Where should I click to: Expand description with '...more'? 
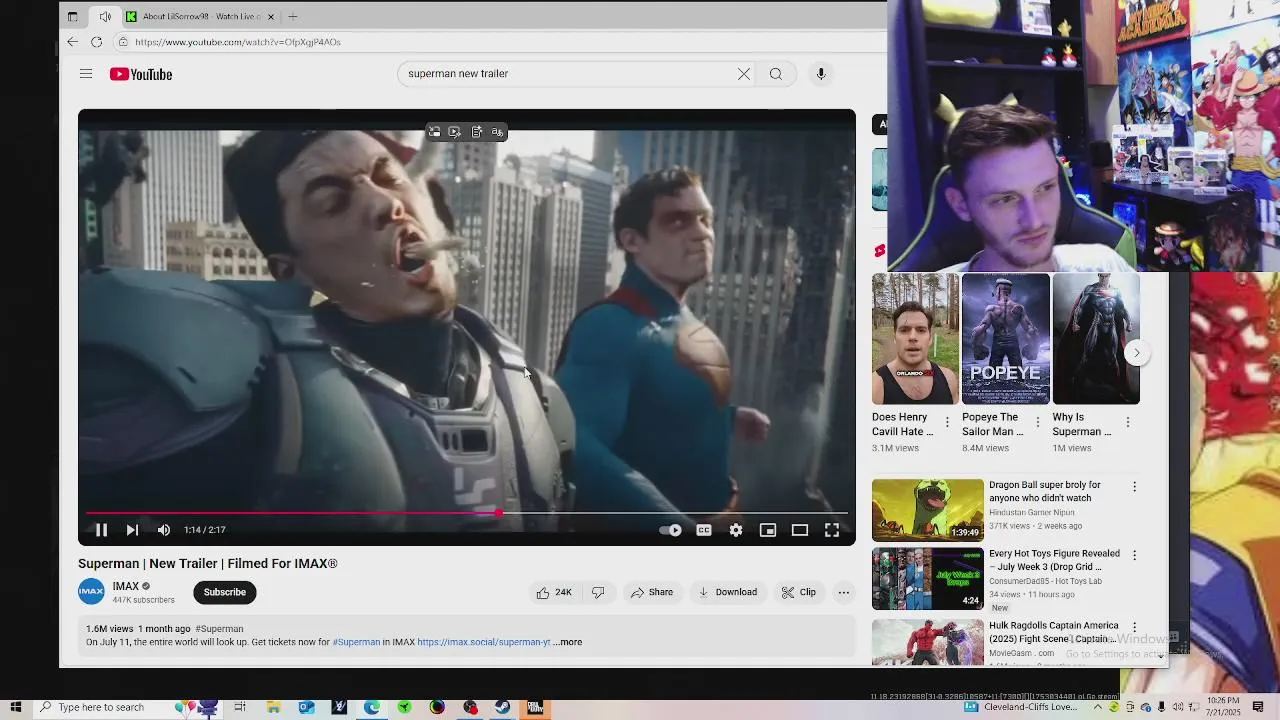coord(569,642)
